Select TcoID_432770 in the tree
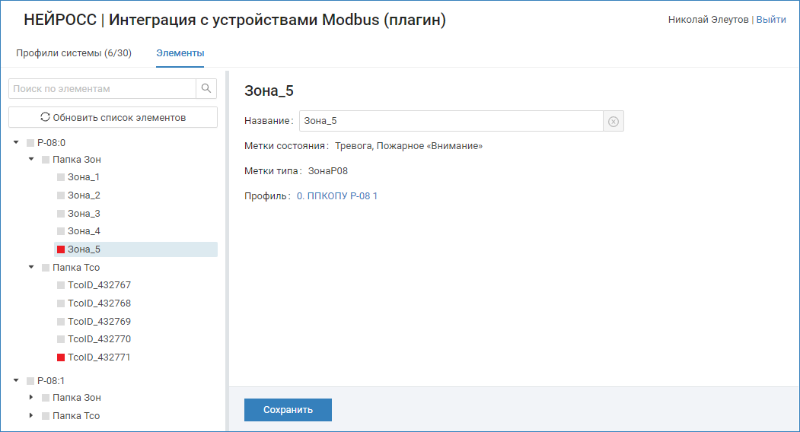 tap(99, 339)
